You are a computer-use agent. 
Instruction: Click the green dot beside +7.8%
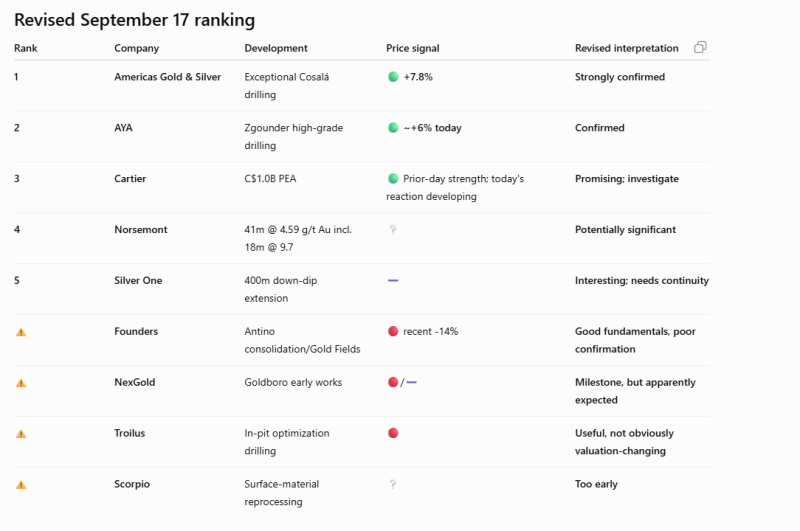(393, 77)
